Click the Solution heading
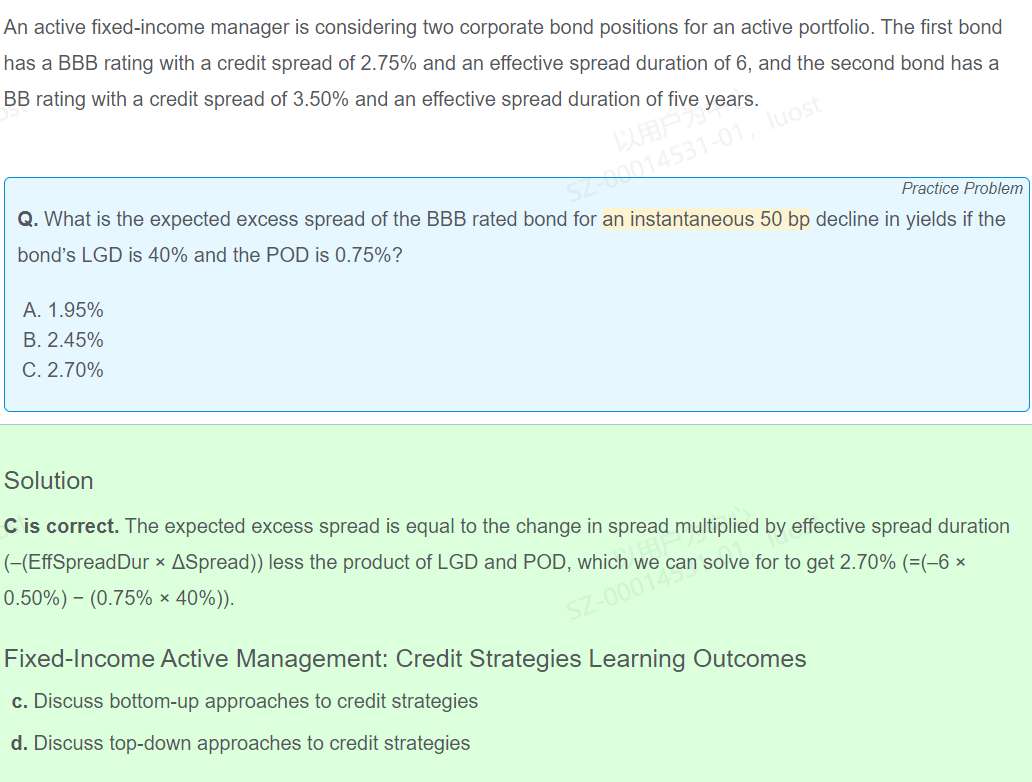The width and height of the screenshot is (1032, 782). pyautogui.click(x=49, y=480)
